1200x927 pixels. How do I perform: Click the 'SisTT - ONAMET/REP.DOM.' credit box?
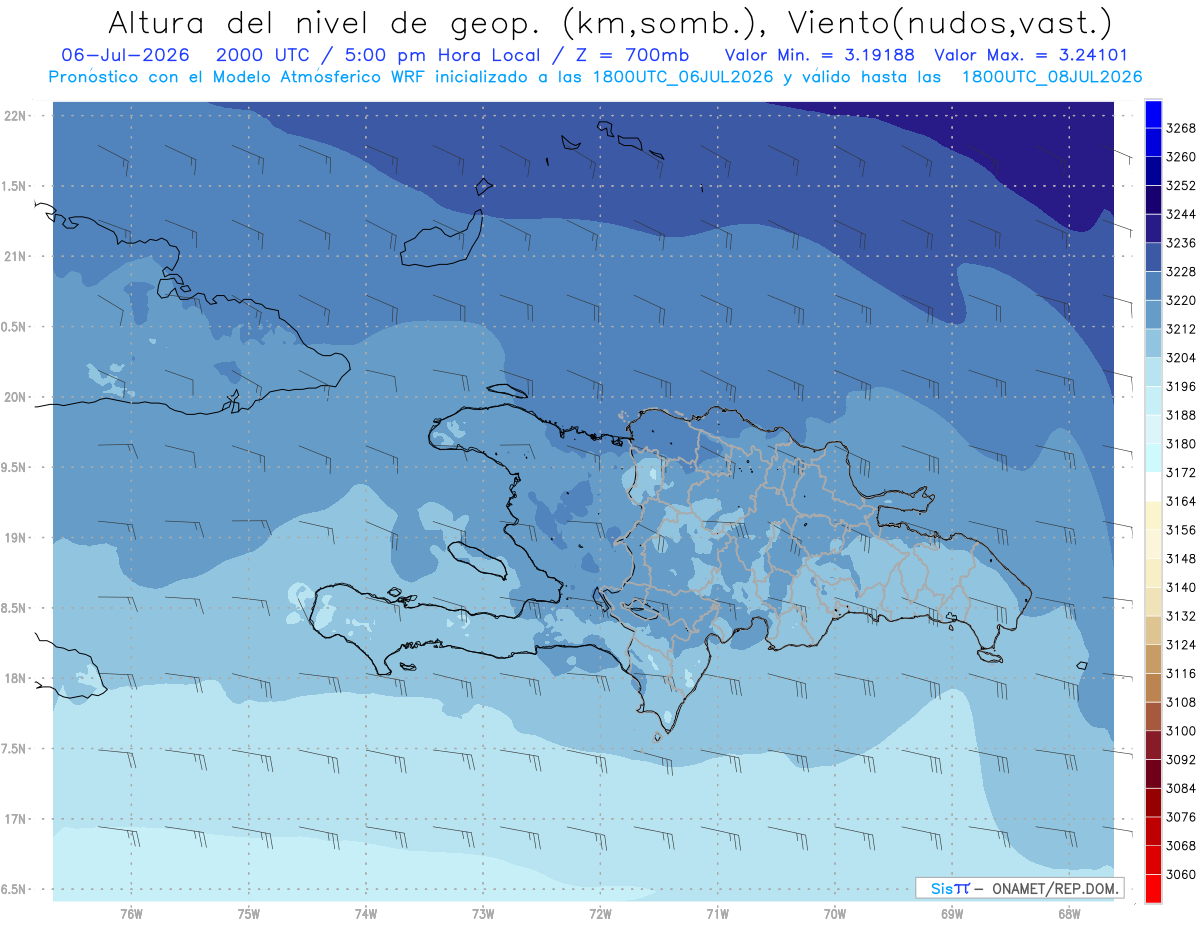point(1019,888)
